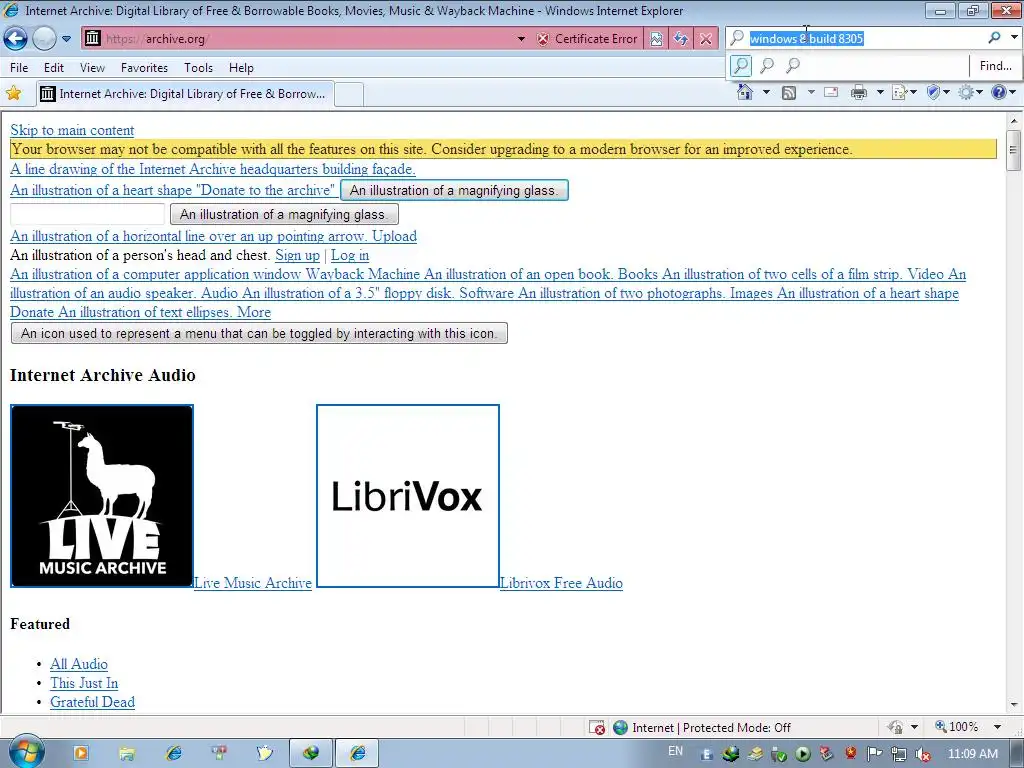
Task: Click the RSS Feeds icon
Action: point(789,93)
